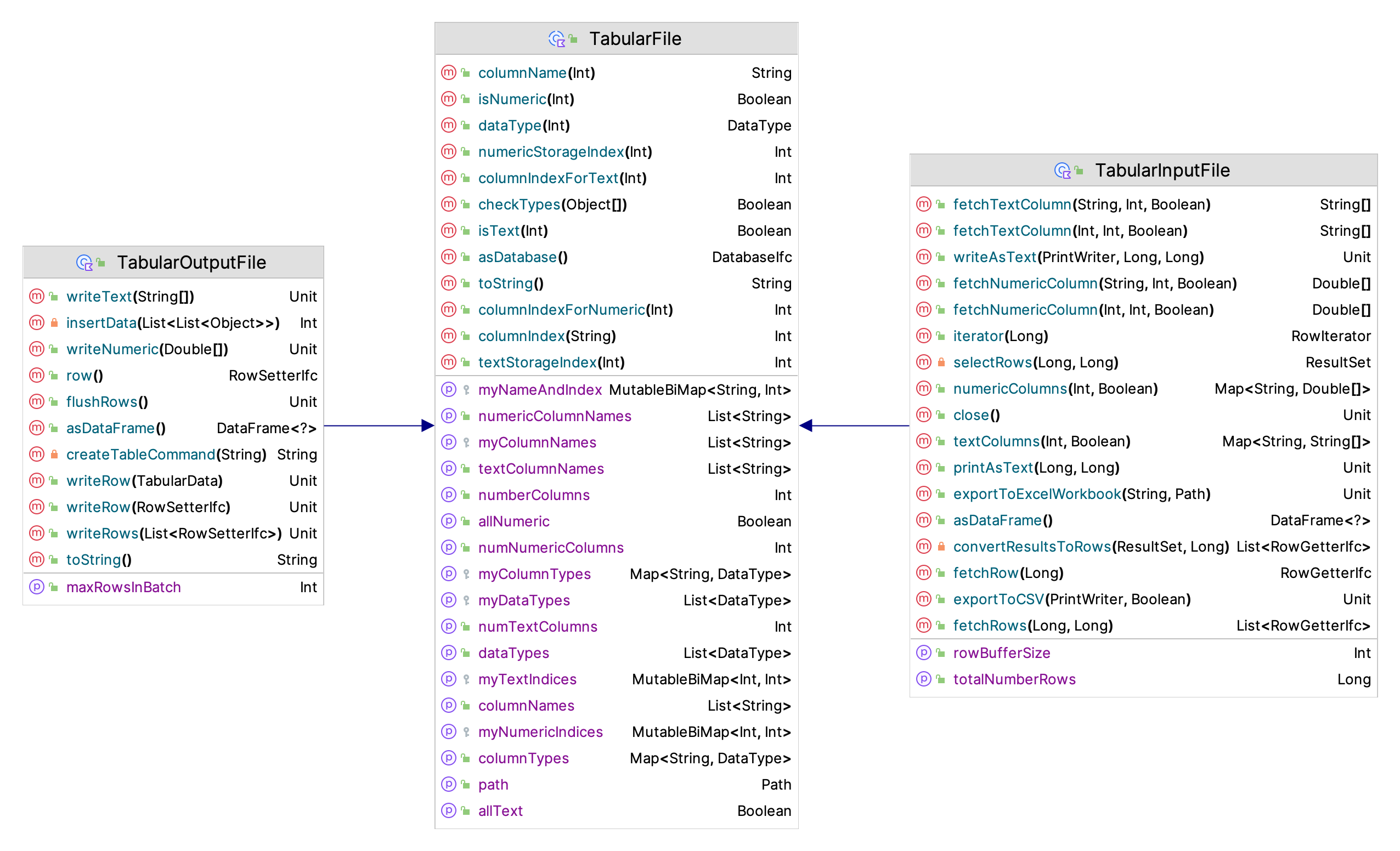Click the protected key icon beside myColumnTypes

[x=466, y=574]
